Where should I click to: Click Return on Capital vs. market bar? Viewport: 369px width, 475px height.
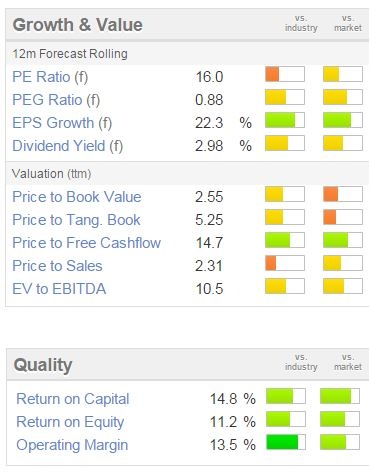pos(340,396)
